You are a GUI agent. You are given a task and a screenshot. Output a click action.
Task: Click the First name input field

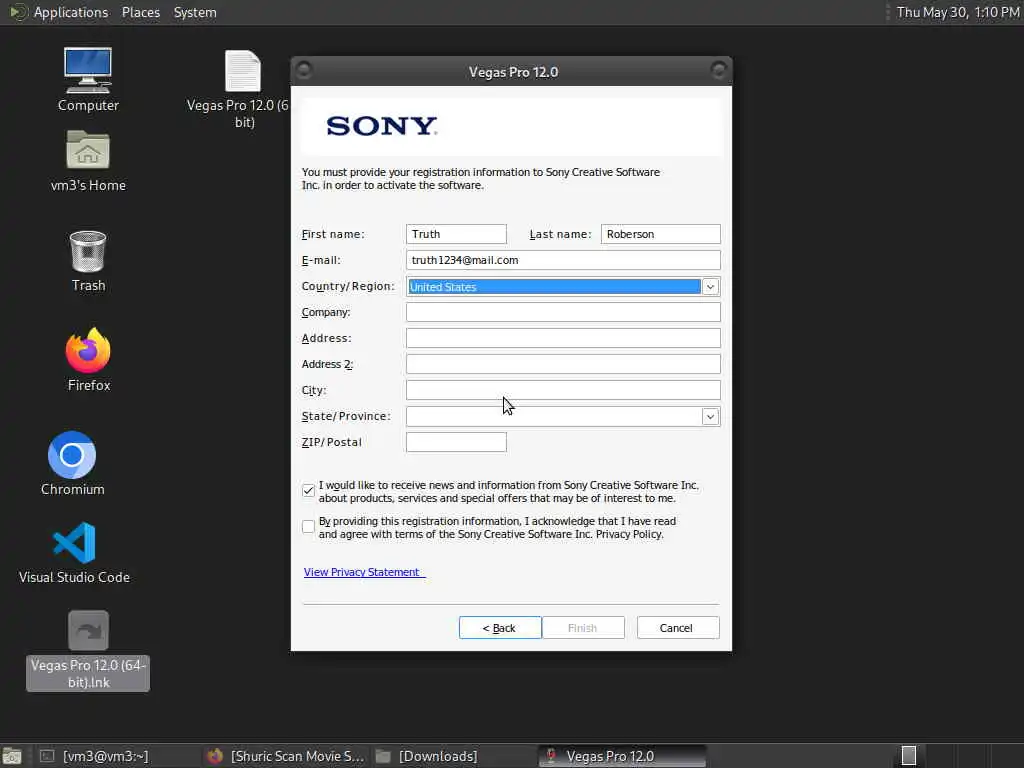tap(456, 234)
